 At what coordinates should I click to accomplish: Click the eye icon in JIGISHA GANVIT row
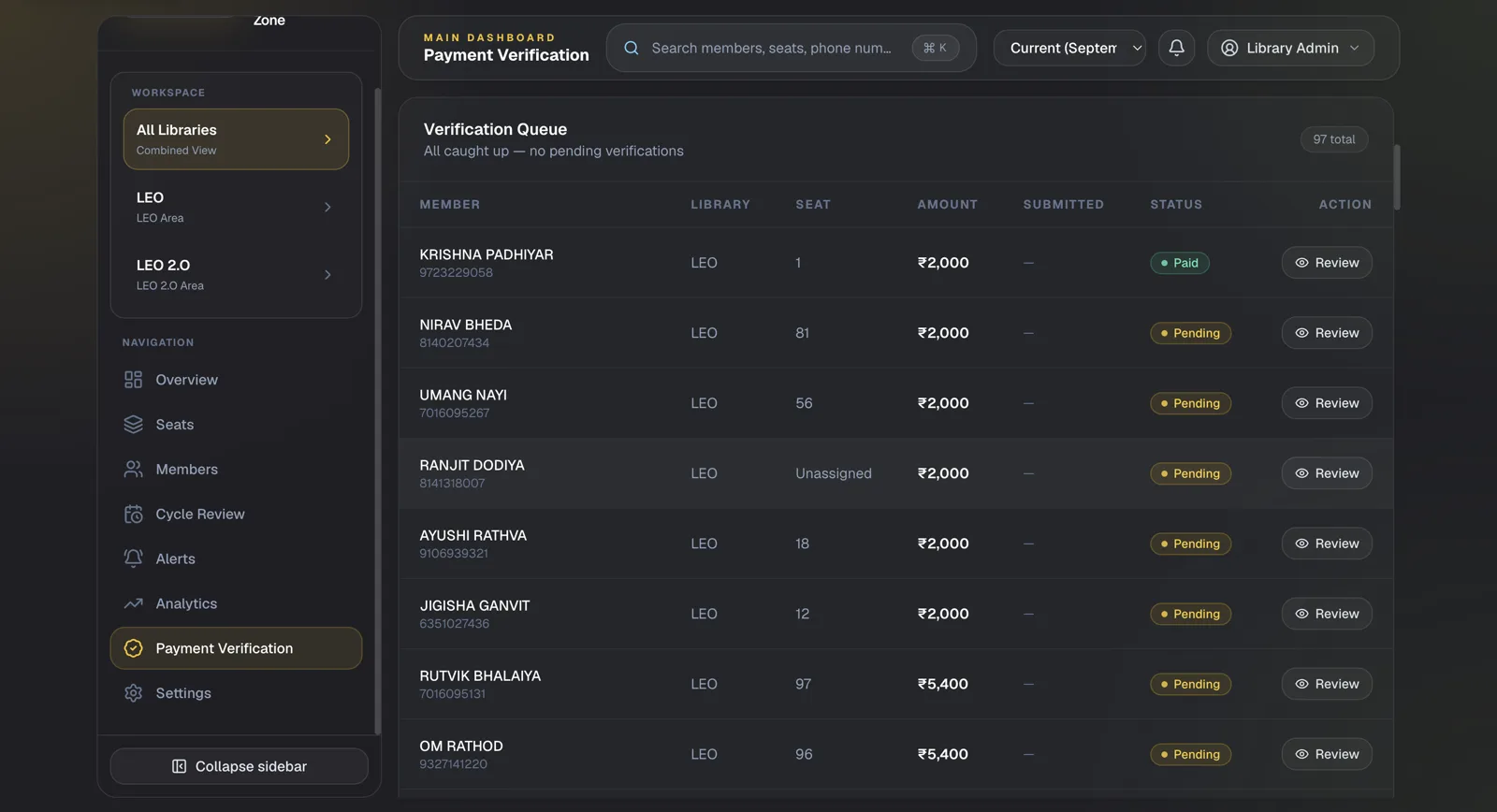point(1301,614)
